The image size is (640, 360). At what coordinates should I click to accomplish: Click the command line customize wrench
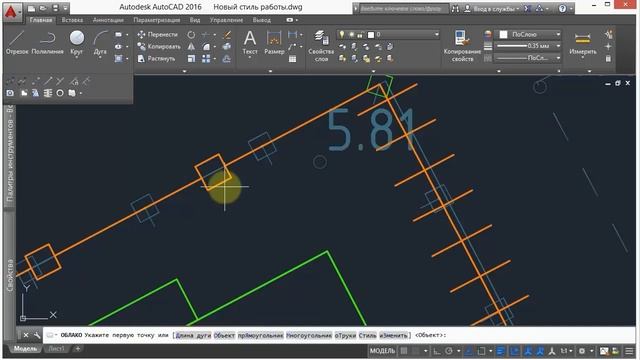pos(37,335)
